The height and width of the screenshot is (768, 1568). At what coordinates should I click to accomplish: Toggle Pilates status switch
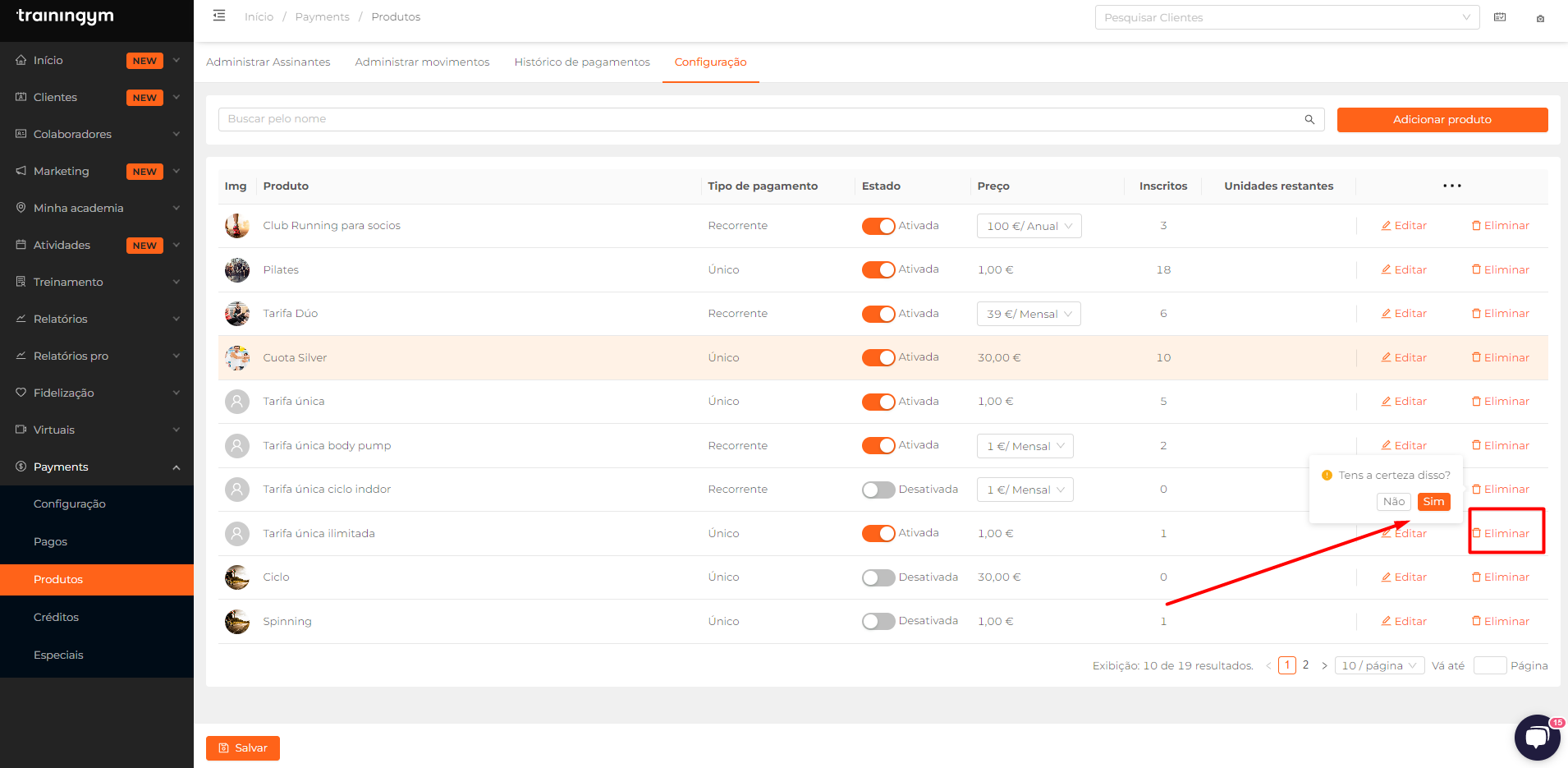878,269
